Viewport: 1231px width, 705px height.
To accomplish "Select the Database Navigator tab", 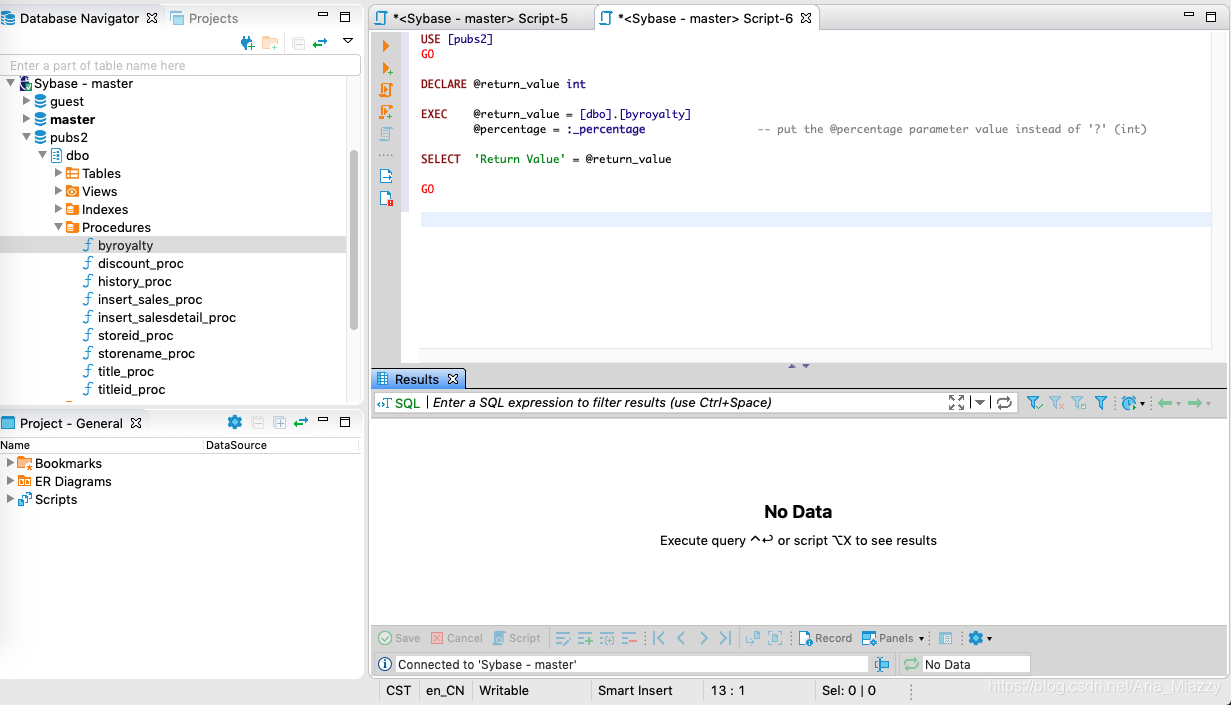I will (x=79, y=18).
